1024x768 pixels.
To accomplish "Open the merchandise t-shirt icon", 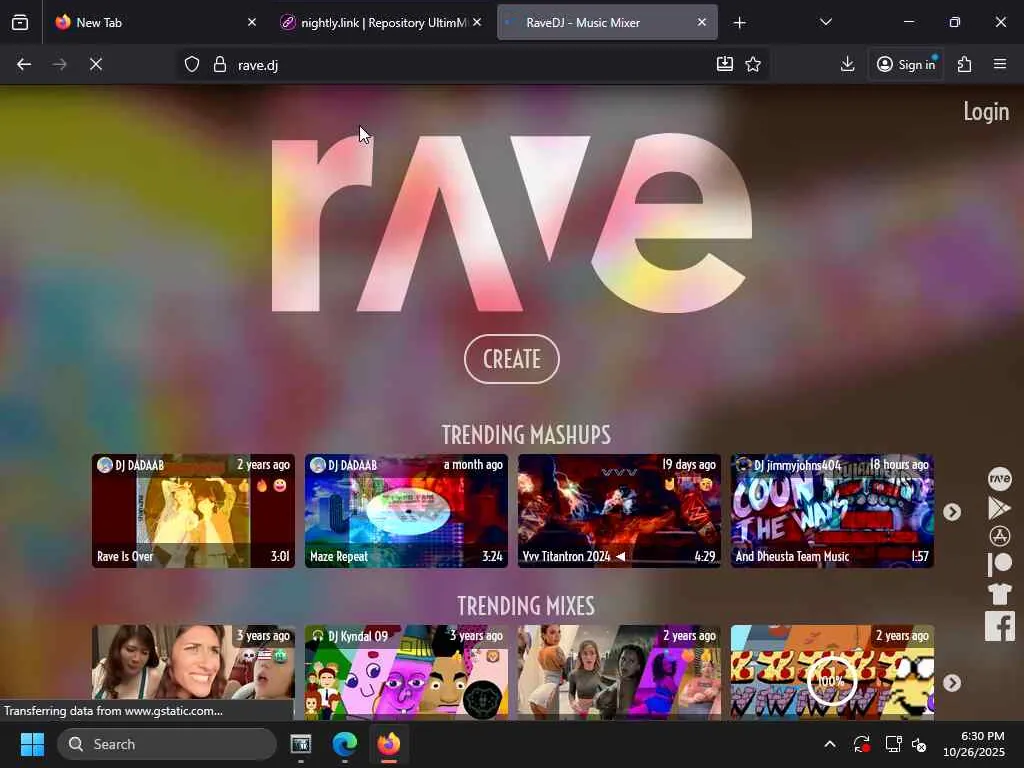I will click(x=999, y=594).
